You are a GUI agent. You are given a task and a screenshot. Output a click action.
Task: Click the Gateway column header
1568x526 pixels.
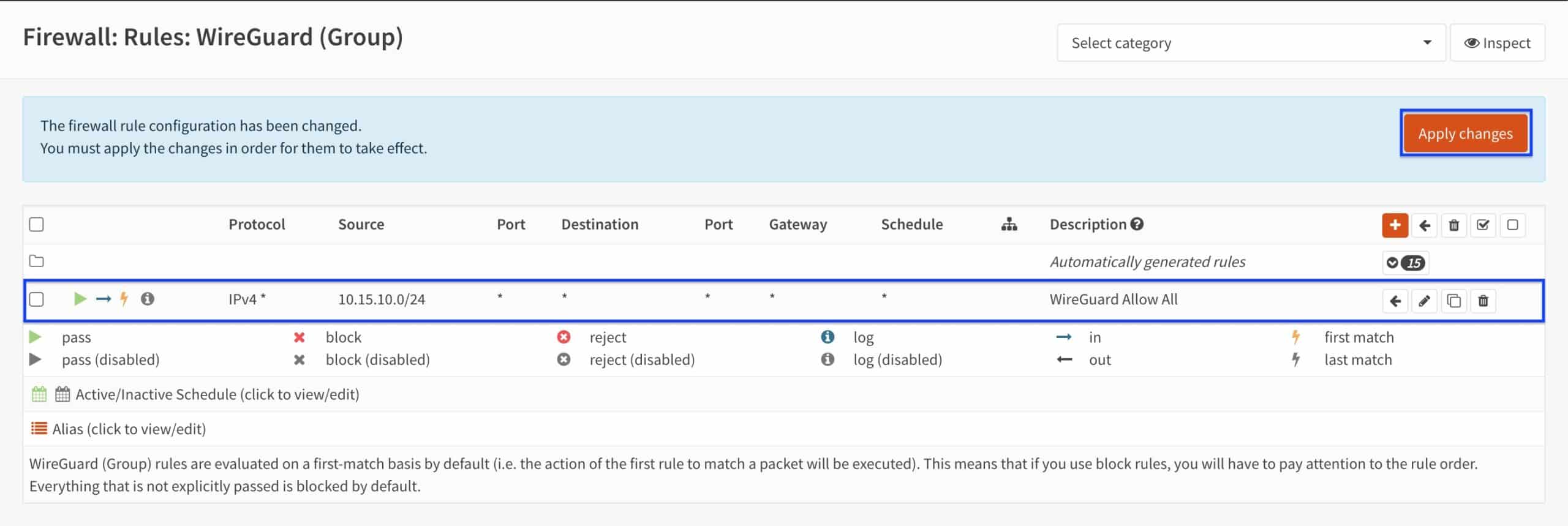click(797, 225)
